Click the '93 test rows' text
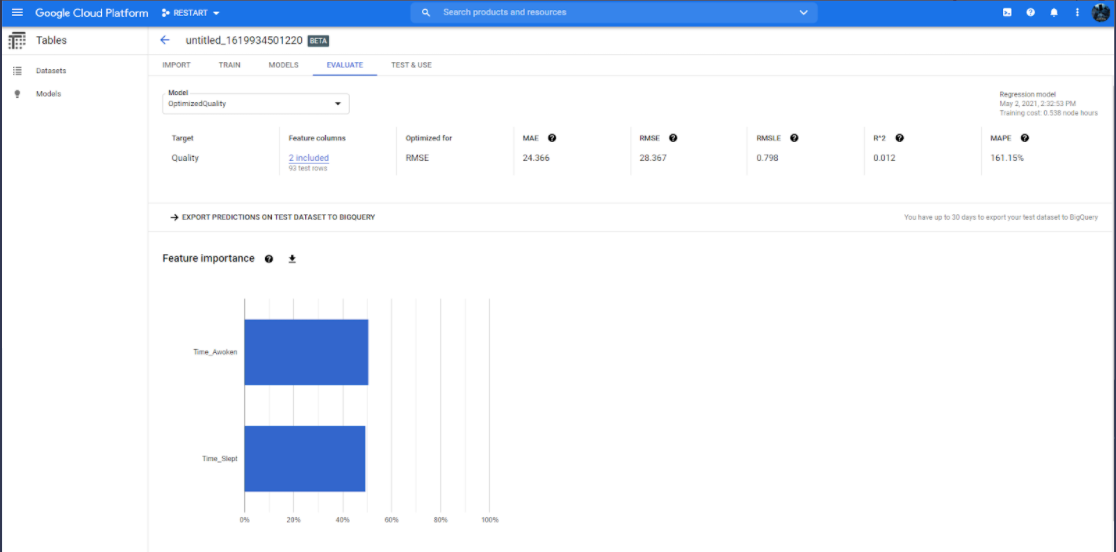This screenshot has height=552, width=1116. pos(309,169)
